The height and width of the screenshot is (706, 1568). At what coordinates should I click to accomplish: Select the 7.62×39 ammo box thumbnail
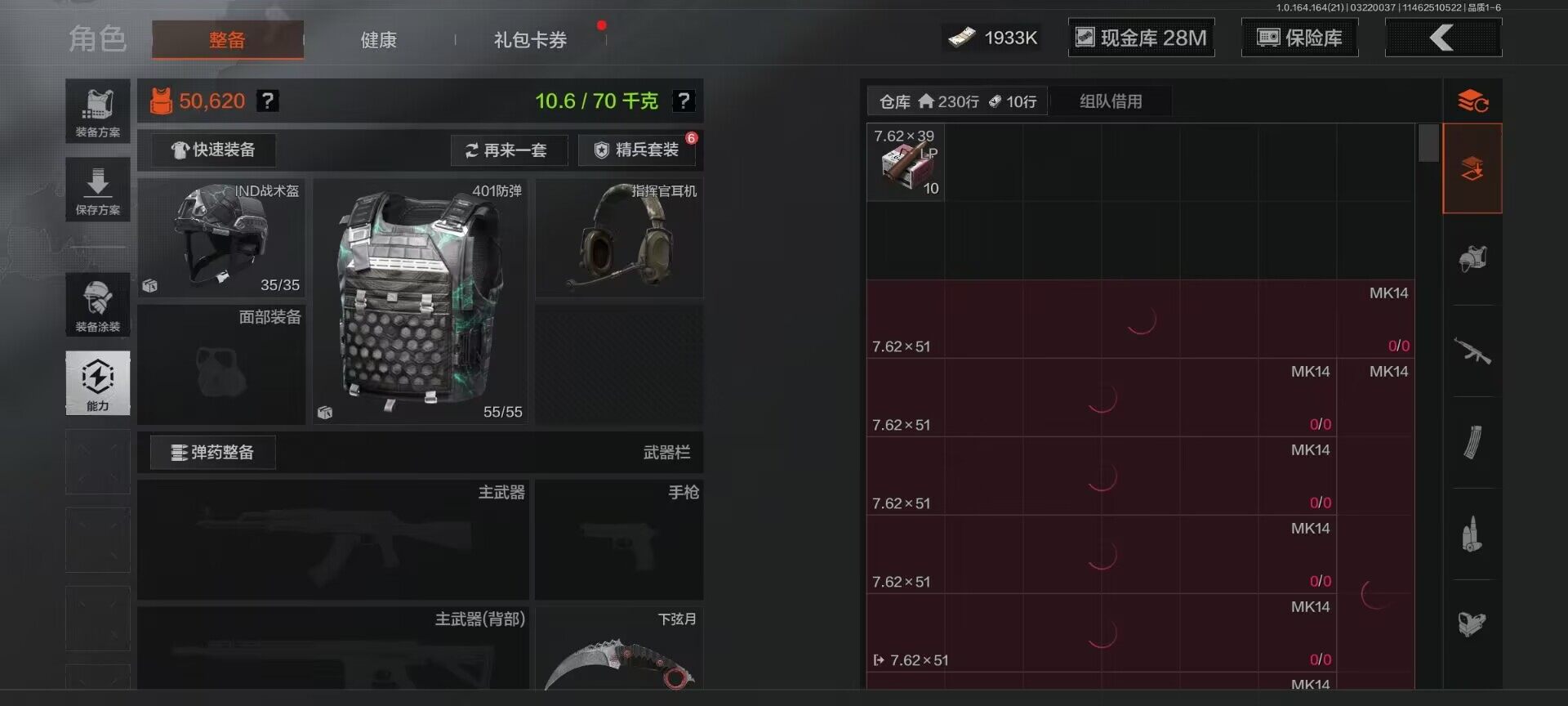pyautogui.click(x=906, y=162)
